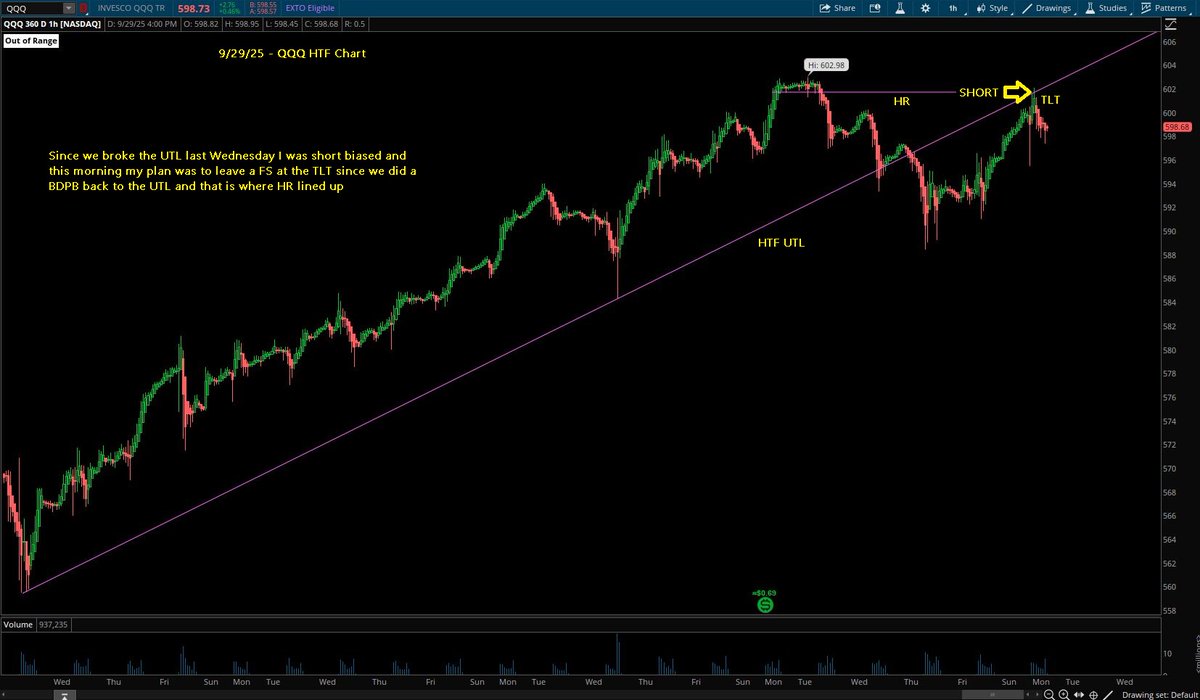Open chart settings gear icon

tap(925, 8)
